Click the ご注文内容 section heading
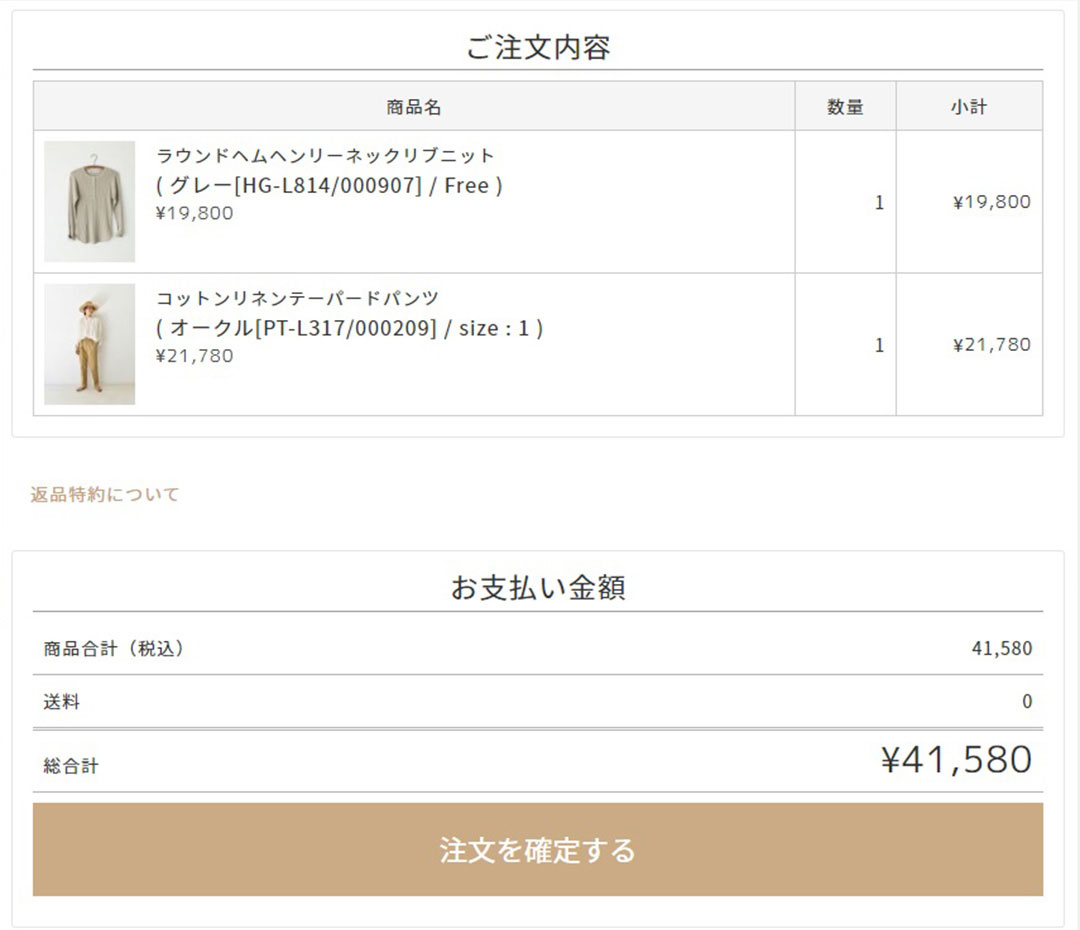This screenshot has height=930, width=1080. coord(538,47)
